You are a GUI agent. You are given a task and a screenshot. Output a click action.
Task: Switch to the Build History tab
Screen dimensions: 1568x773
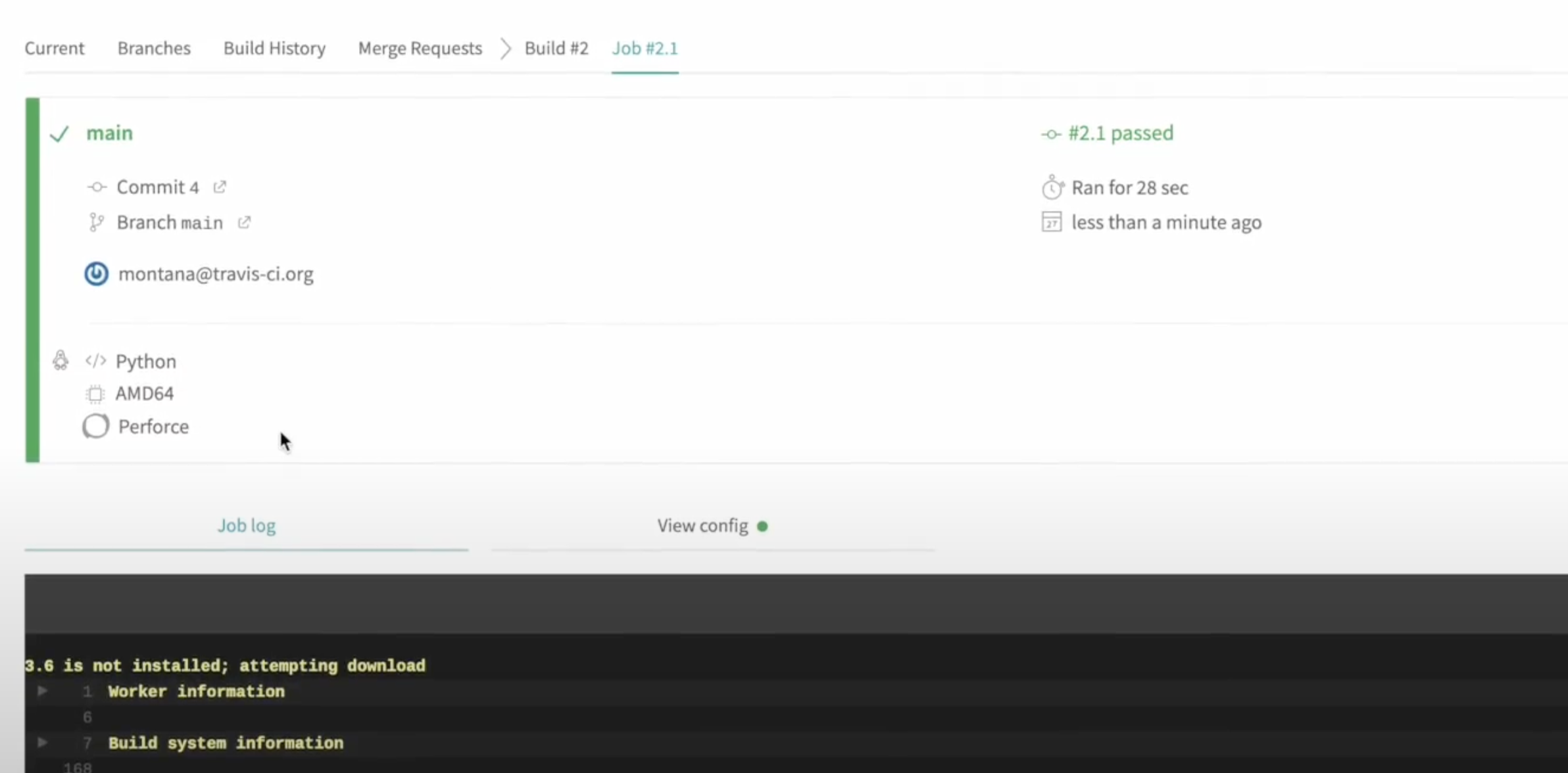click(274, 49)
